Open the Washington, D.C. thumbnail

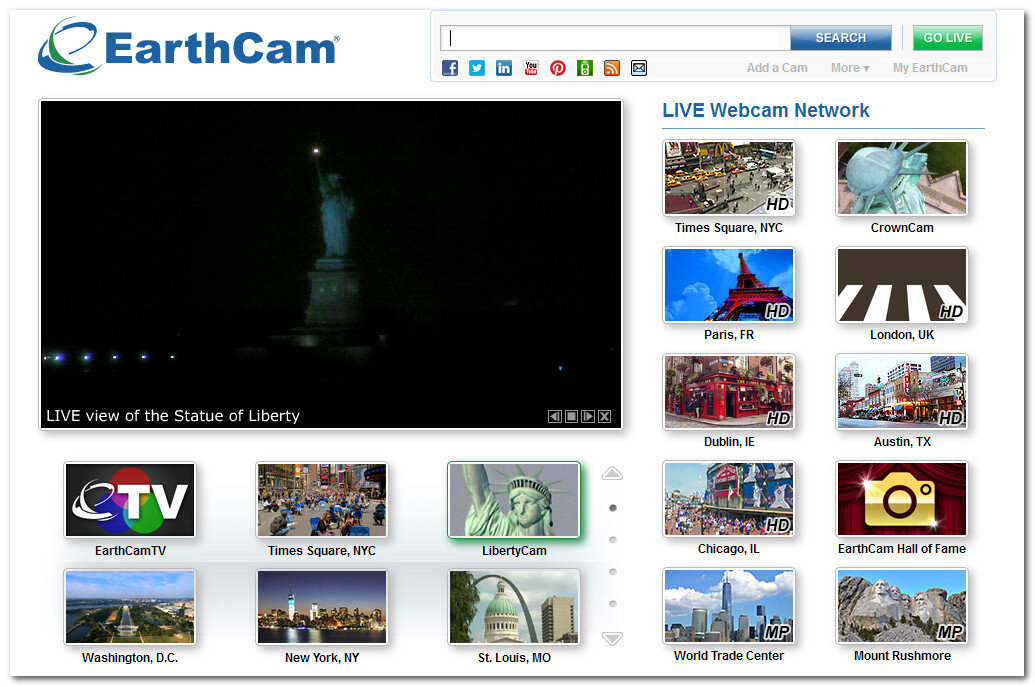[130, 606]
